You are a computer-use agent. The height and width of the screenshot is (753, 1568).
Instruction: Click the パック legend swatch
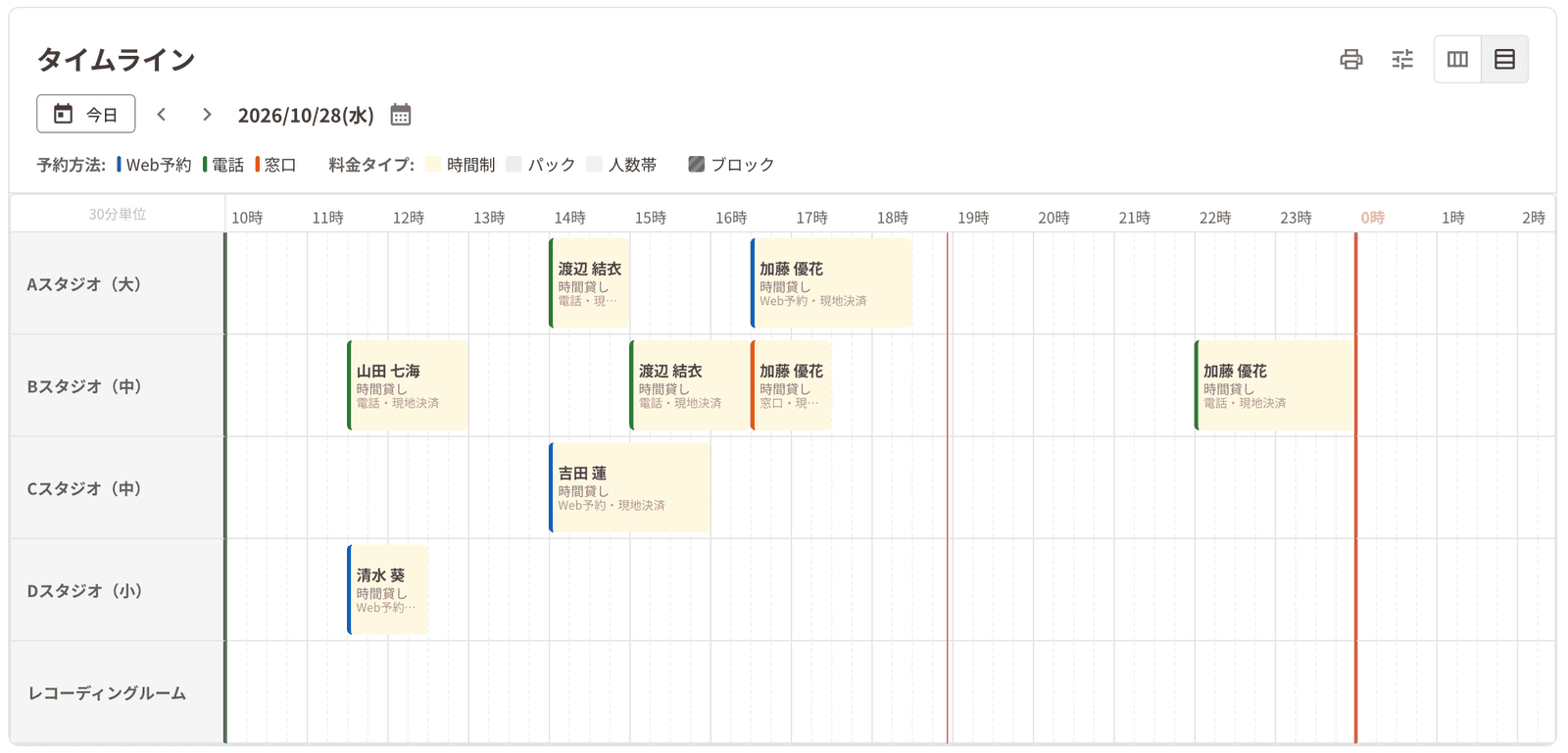coord(514,165)
